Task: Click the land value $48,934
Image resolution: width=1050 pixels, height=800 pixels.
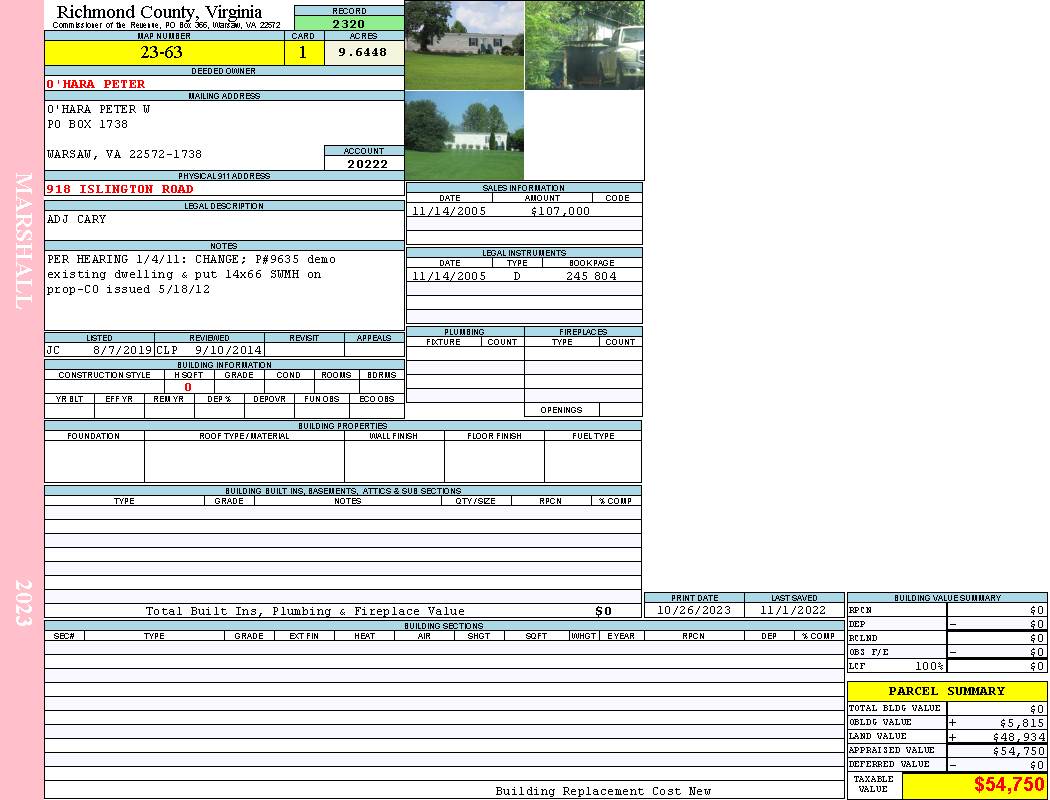Action: [x=1018, y=736]
